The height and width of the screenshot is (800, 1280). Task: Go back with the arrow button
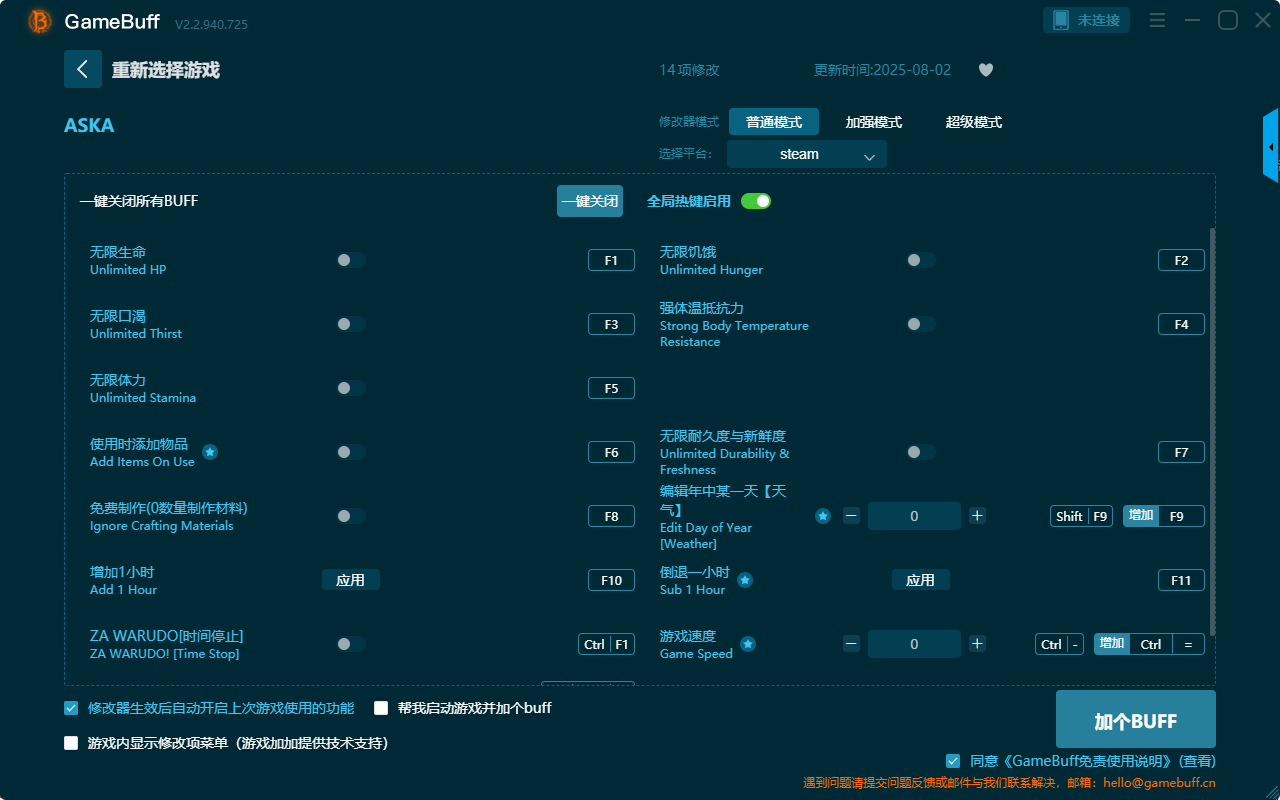[83, 69]
